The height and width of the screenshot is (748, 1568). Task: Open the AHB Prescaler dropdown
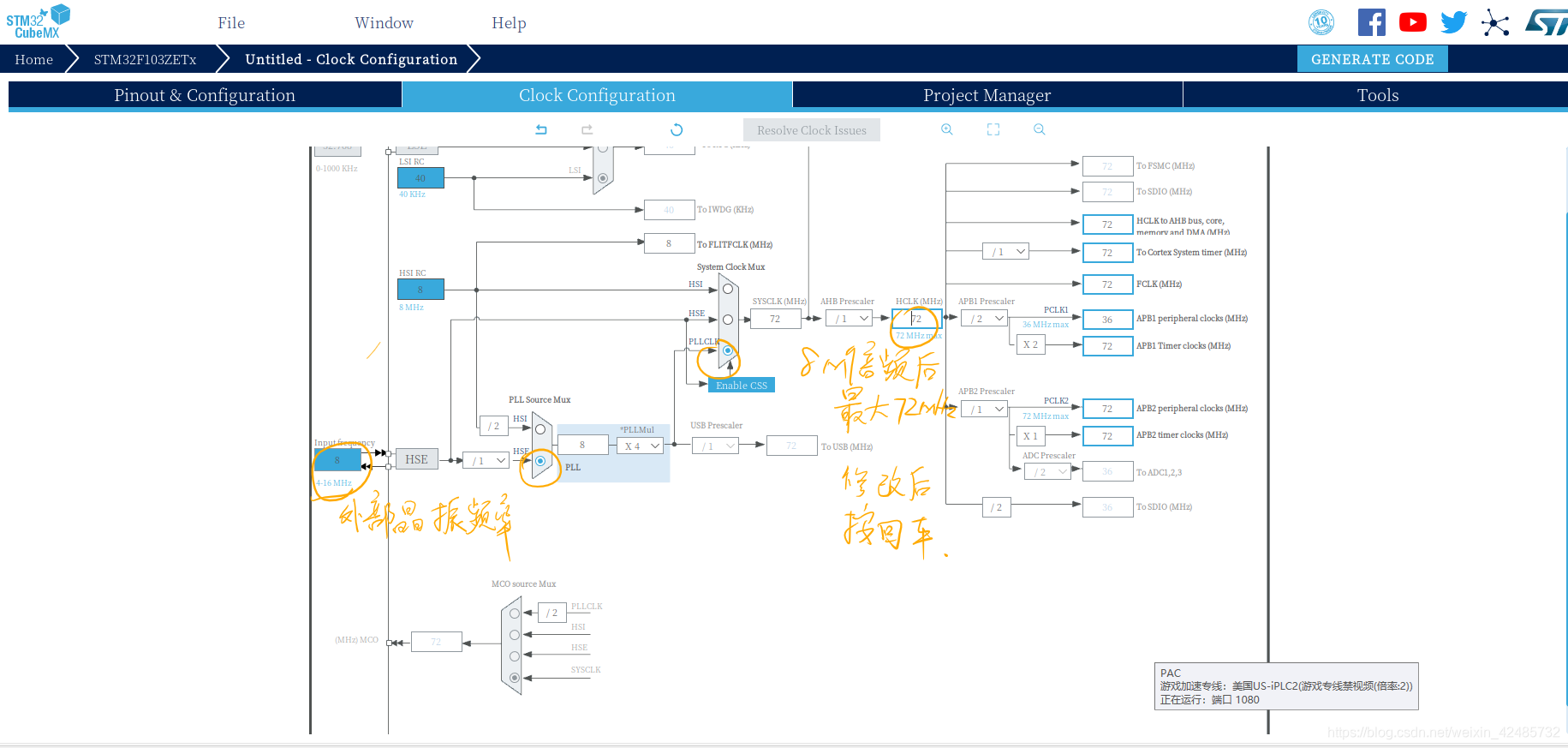pyautogui.click(x=849, y=319)
